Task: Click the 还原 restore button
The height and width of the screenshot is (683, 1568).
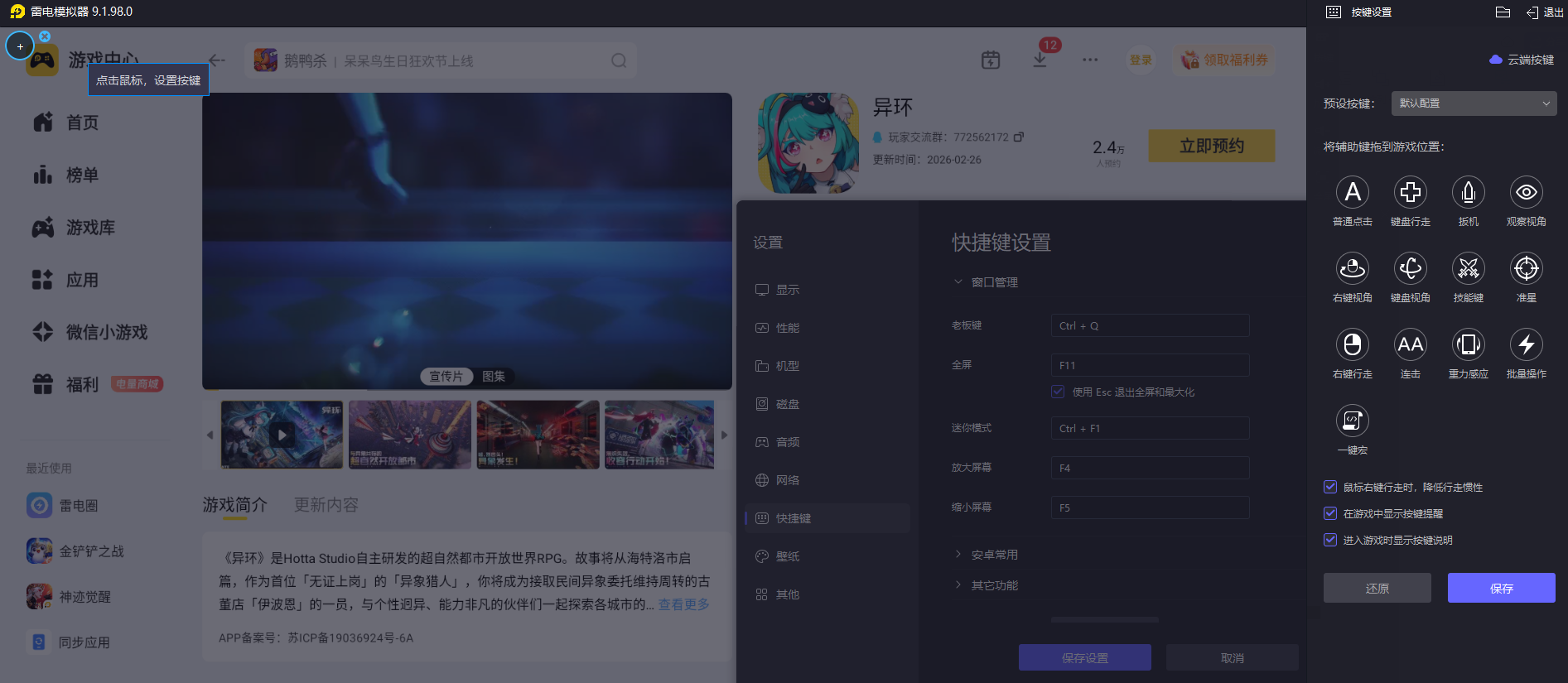Action: (x=1377, y=588)
